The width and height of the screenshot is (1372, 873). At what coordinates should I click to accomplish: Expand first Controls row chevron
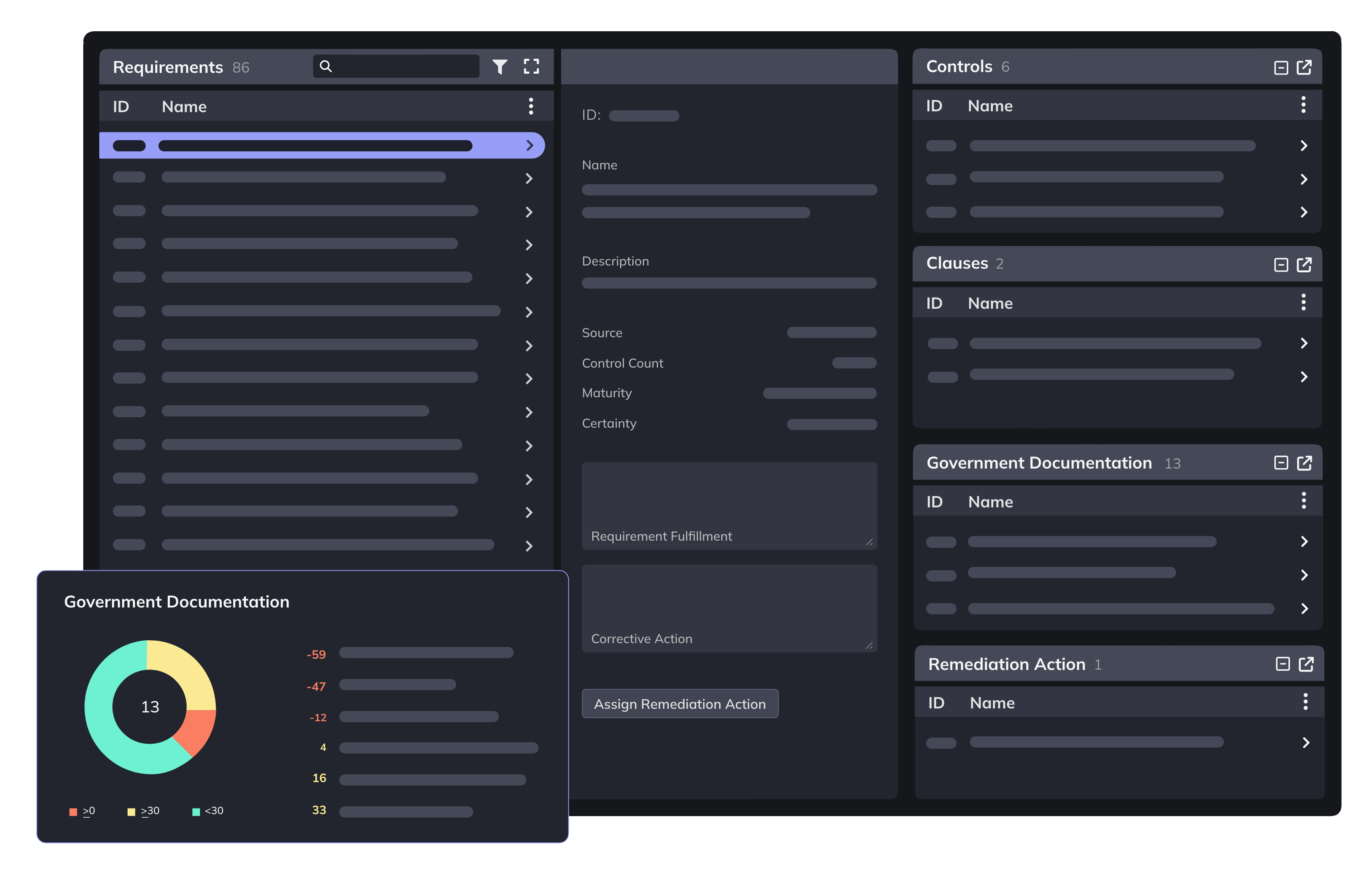tap(1304, 146)
